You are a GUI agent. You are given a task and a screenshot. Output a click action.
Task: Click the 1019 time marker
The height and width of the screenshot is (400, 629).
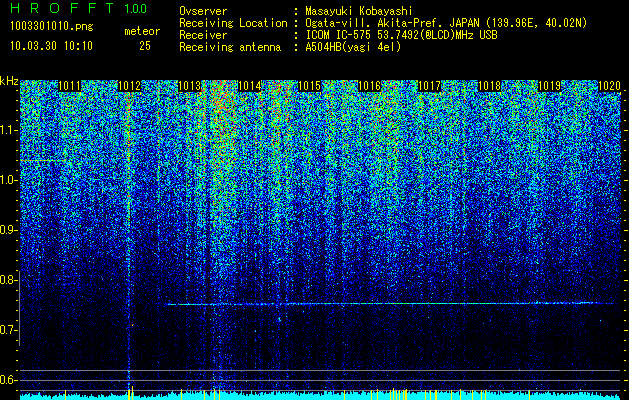coord(550,86)
